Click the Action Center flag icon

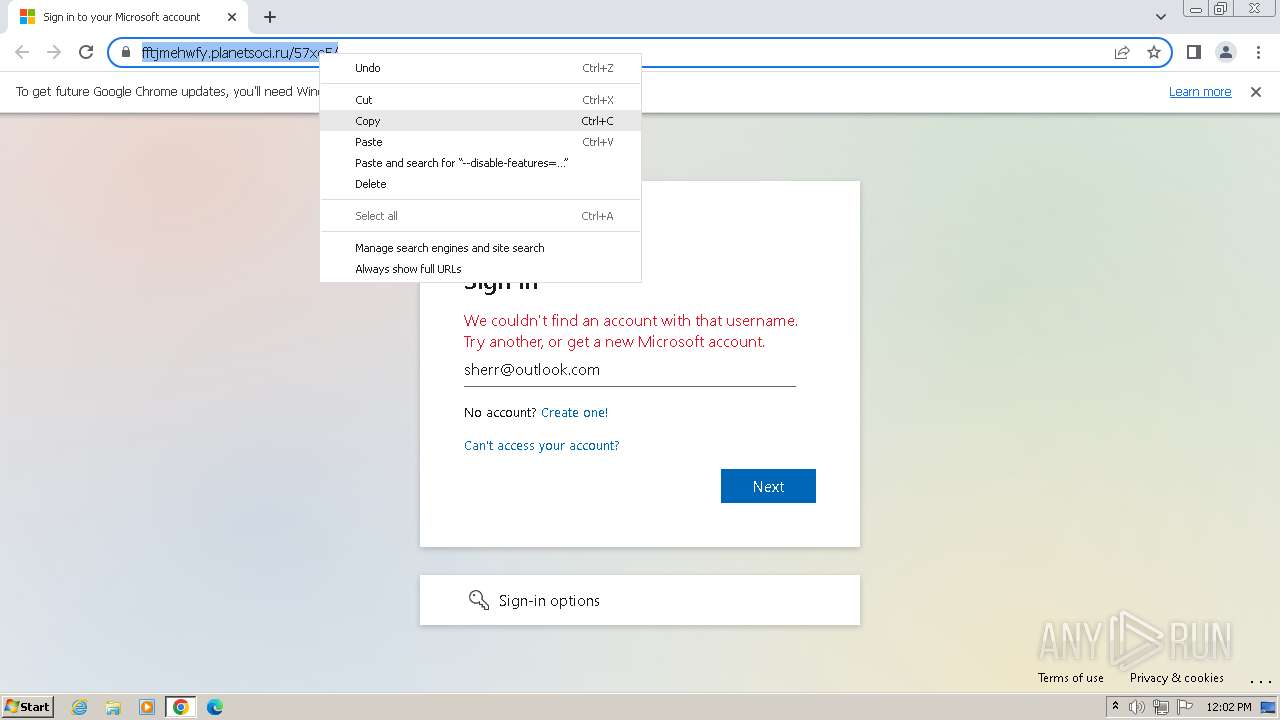[1183, 707]
